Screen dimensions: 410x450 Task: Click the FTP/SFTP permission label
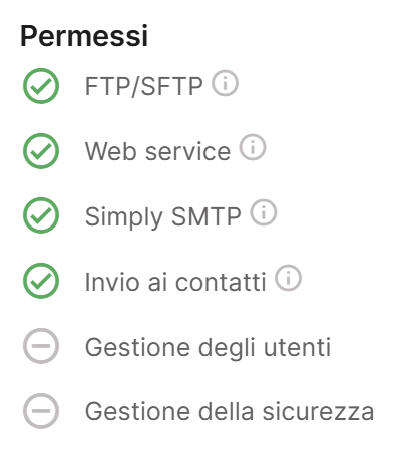144,86
